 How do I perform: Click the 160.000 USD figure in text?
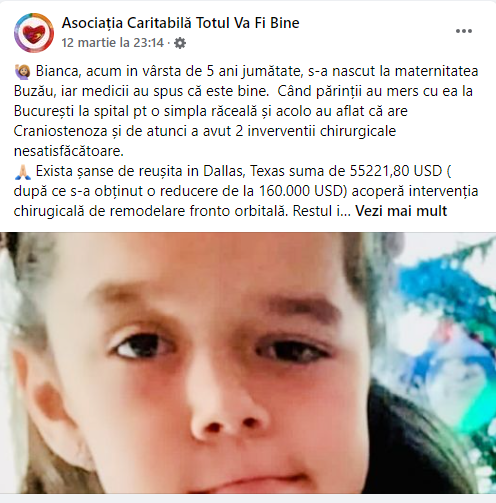pyautogui.click(x=301, y=191)
